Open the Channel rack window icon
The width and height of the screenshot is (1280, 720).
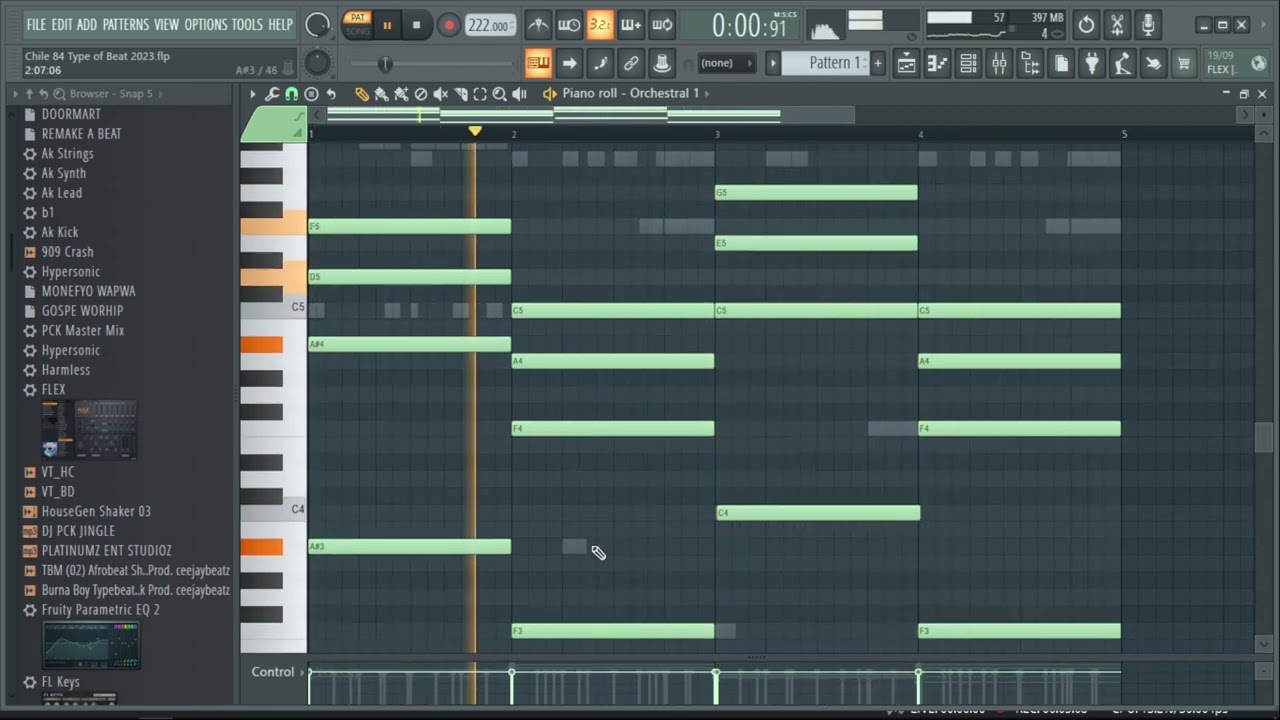pyautogui.click(x=968, y=64)
